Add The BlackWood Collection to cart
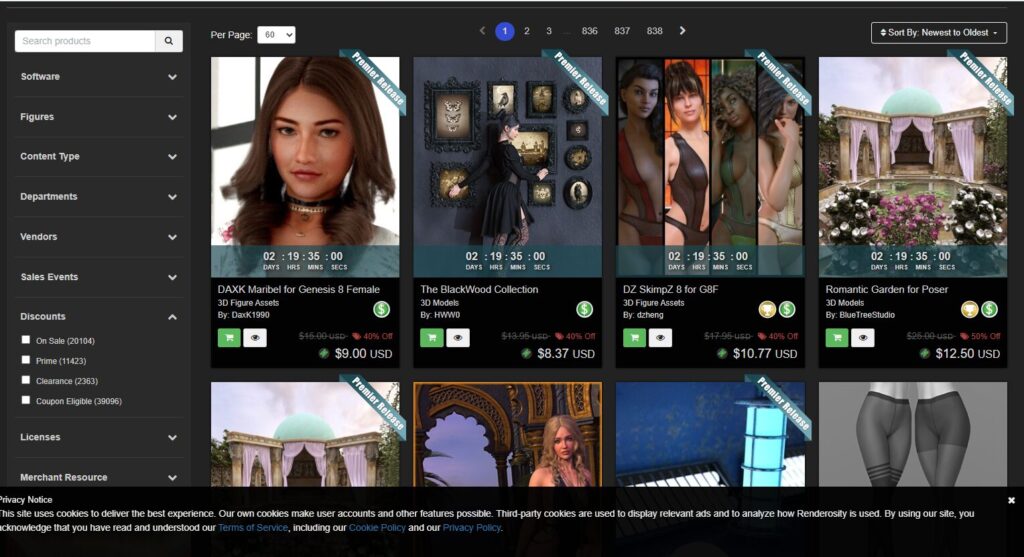This screenshot has width=1024, height=557. (x=432, y=338)
